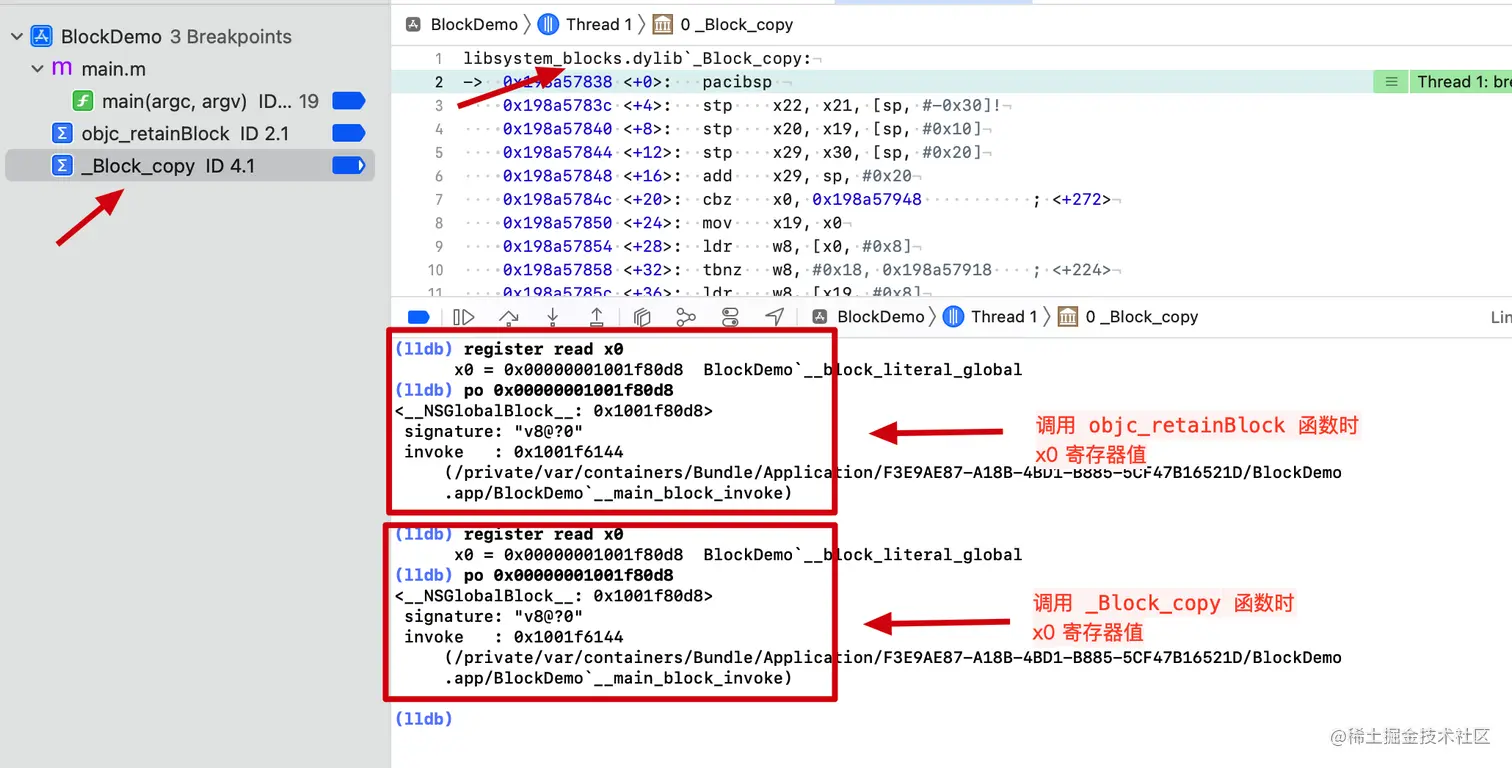
Task: Toggle main(argc, argv) breakpoint enabled indicator
Action: pyautogui.click(x=348, y=101)
